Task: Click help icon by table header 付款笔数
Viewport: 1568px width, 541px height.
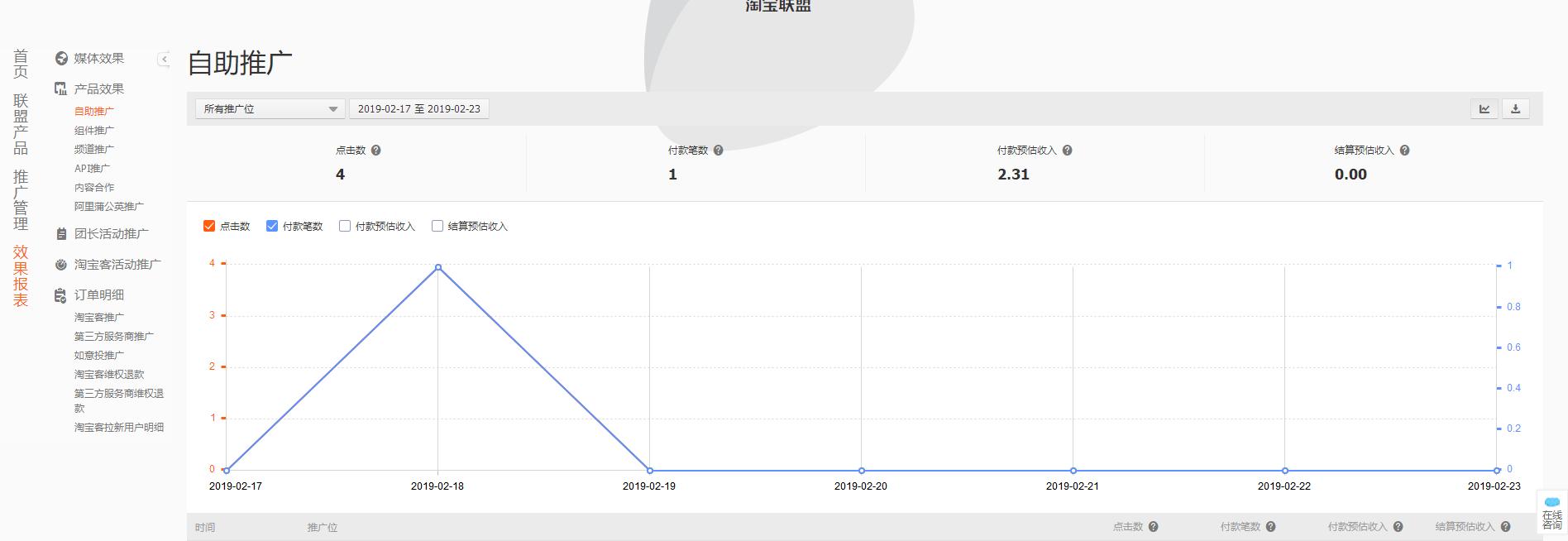Action: 1271,527
